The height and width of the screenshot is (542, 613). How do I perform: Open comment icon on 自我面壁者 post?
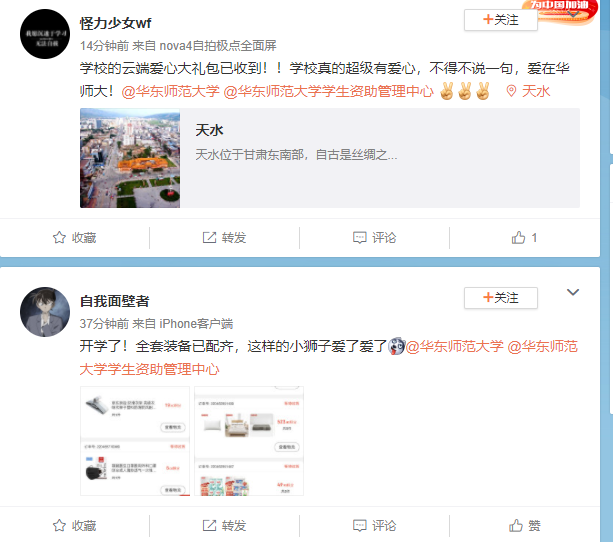359,525
